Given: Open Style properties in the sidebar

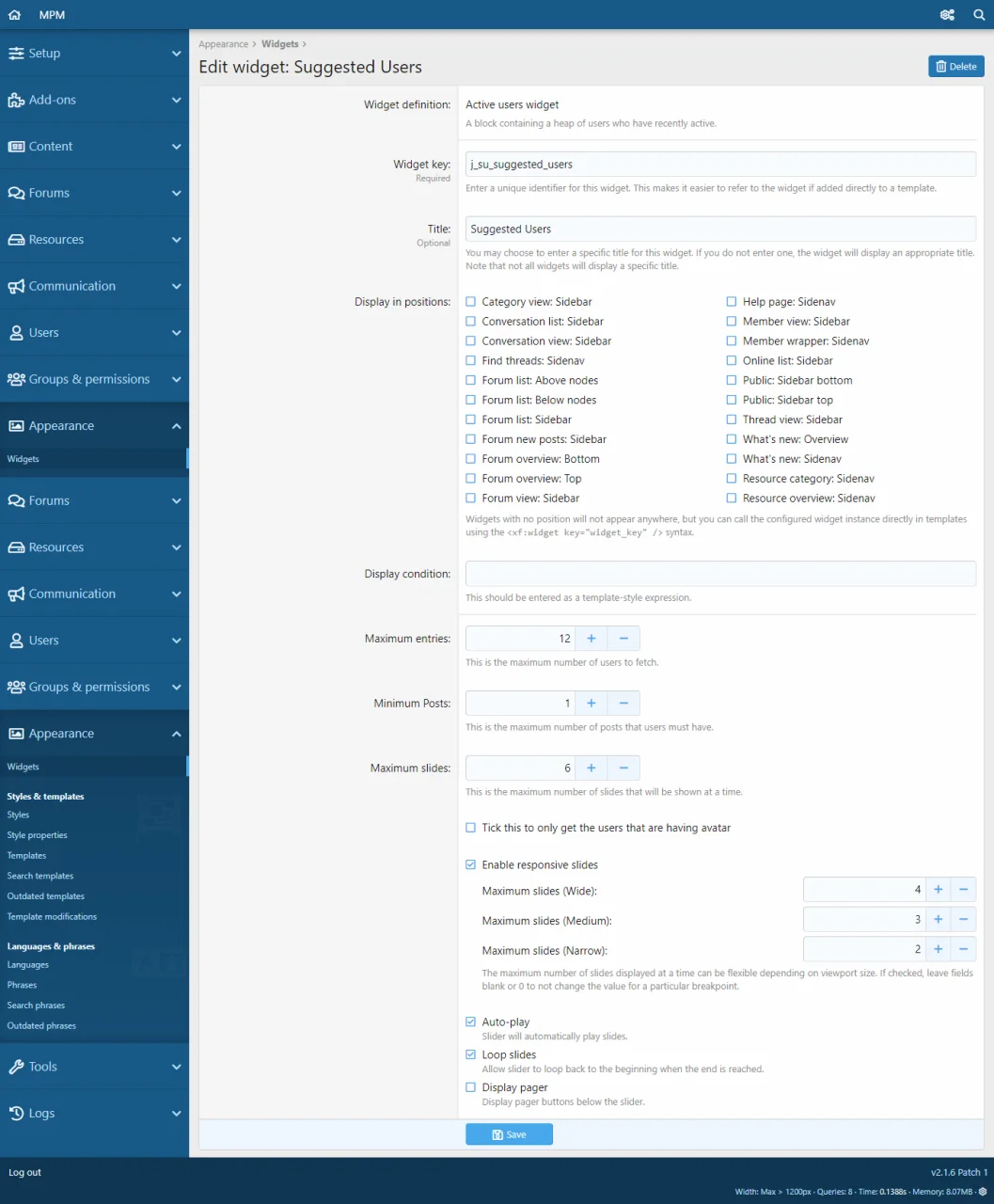Looking at the screenshot, I should point(38,835).
